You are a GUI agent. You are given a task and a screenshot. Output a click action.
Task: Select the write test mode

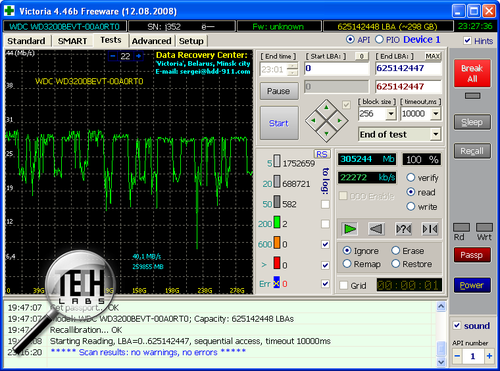[411, 207]
